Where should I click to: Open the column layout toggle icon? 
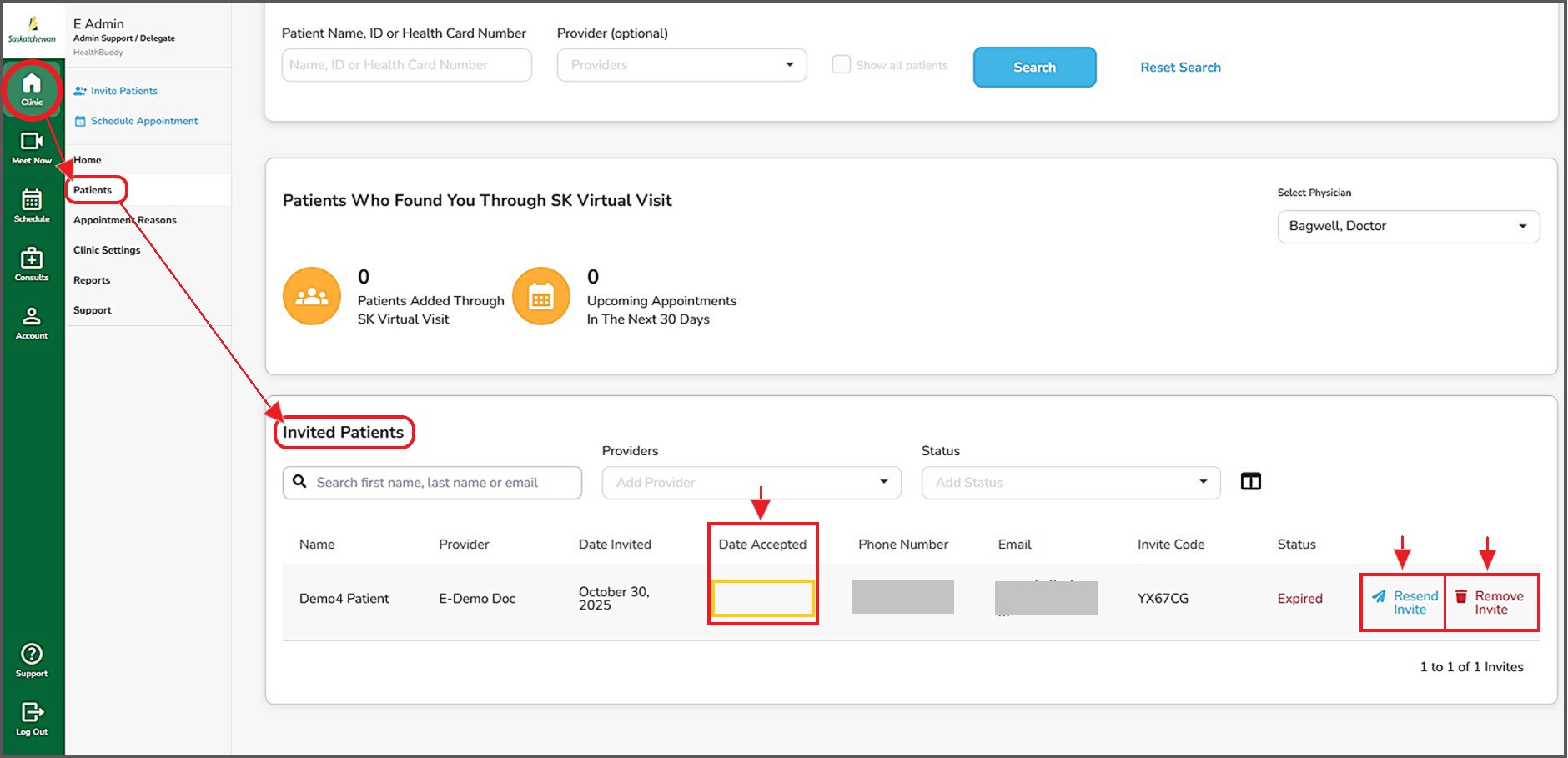pos(1250,482)
